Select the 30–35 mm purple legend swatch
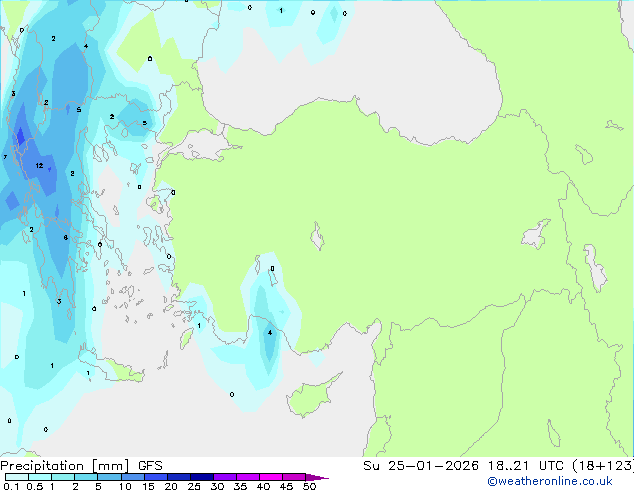 (x=225, y=477)
